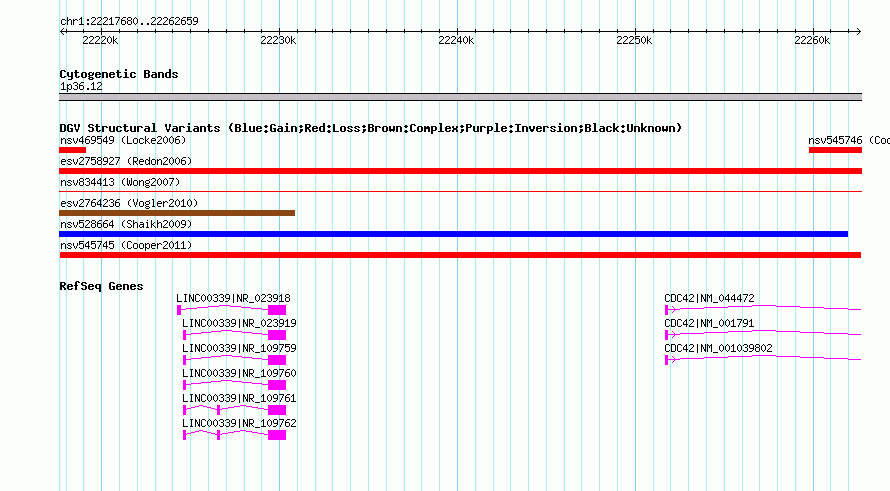Viewport: 890px width, 491px height.
Task: Click the nsv528664 (Shaikh2009) label
Action: pos(126,224)
